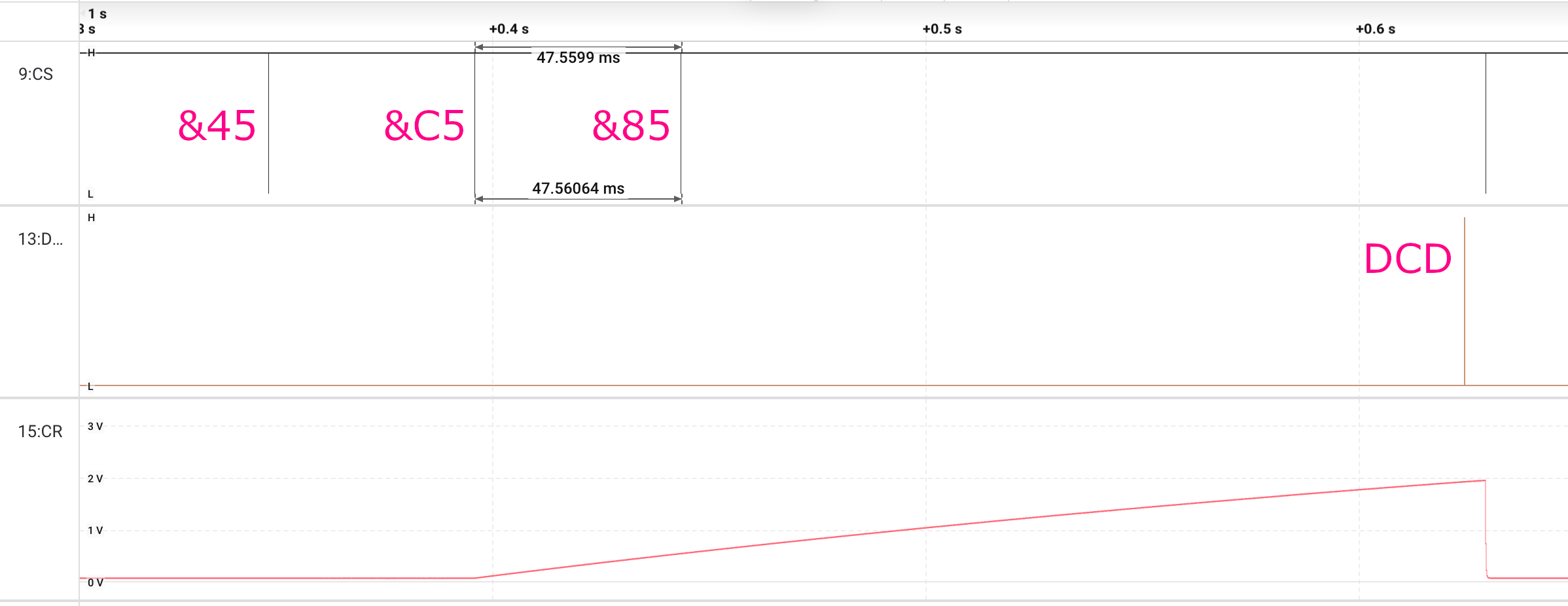This screenshot has width=1568, height=606.
Task: Click the DCD pulse spike on channel 13
Action: tap(1465, 301)
